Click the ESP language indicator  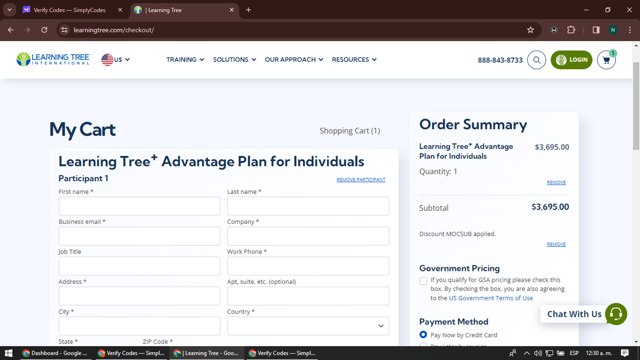[574, 353]
